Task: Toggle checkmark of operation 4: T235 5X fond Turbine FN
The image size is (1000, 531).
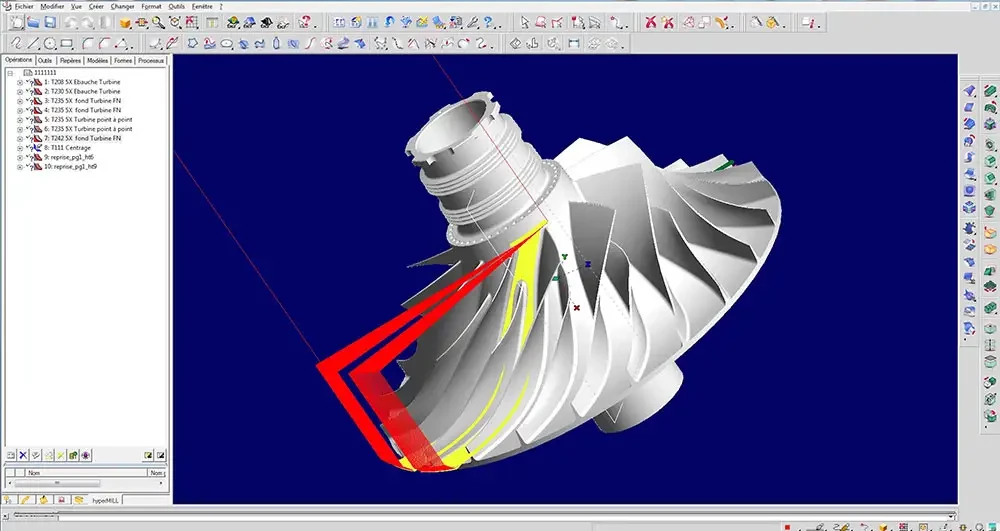Action: coord(28,110)
